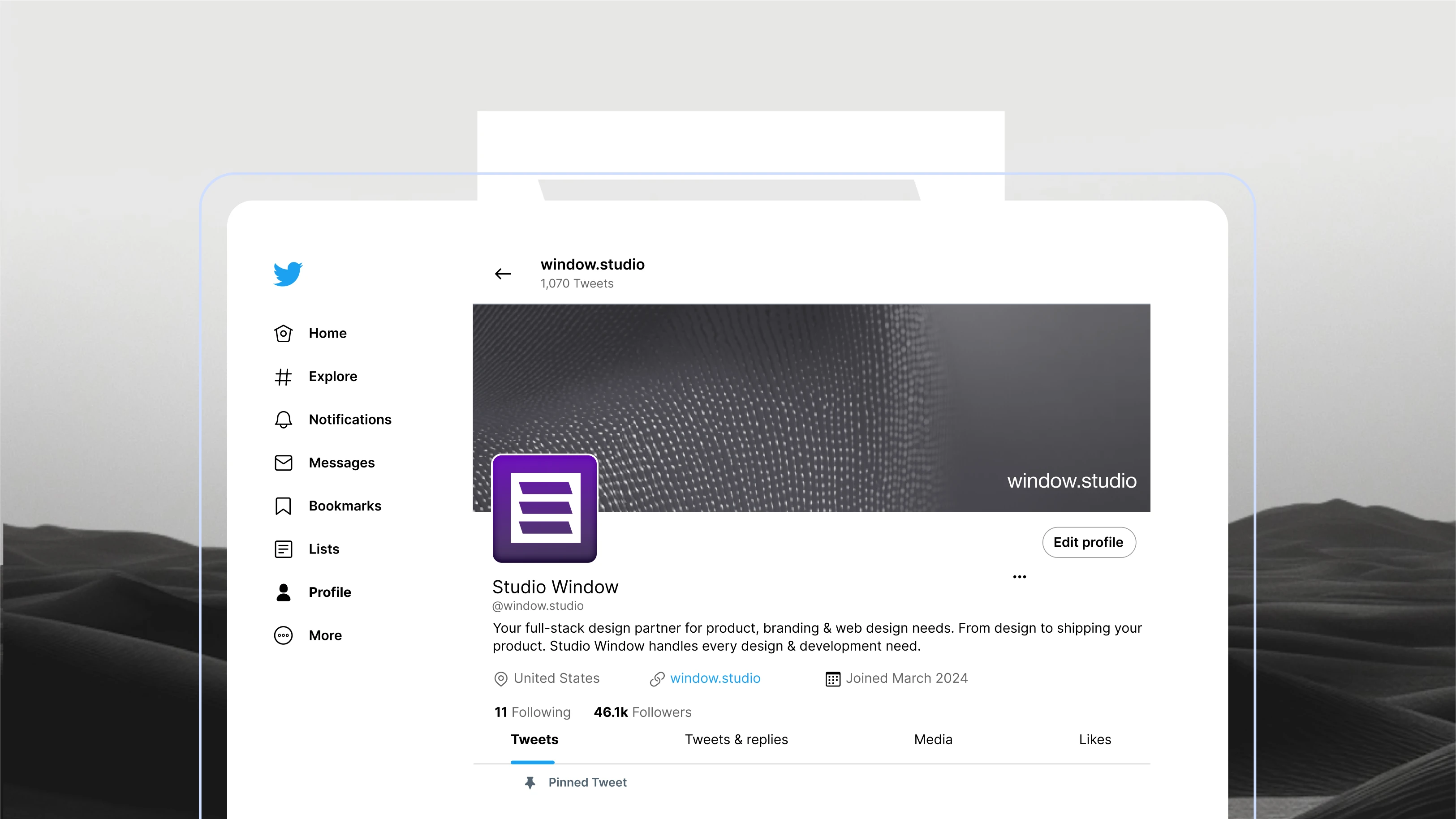Click the Messages envelope icon
Image resolution: width=1456 pixels, height=819 pixels.
tap(283, 463)
